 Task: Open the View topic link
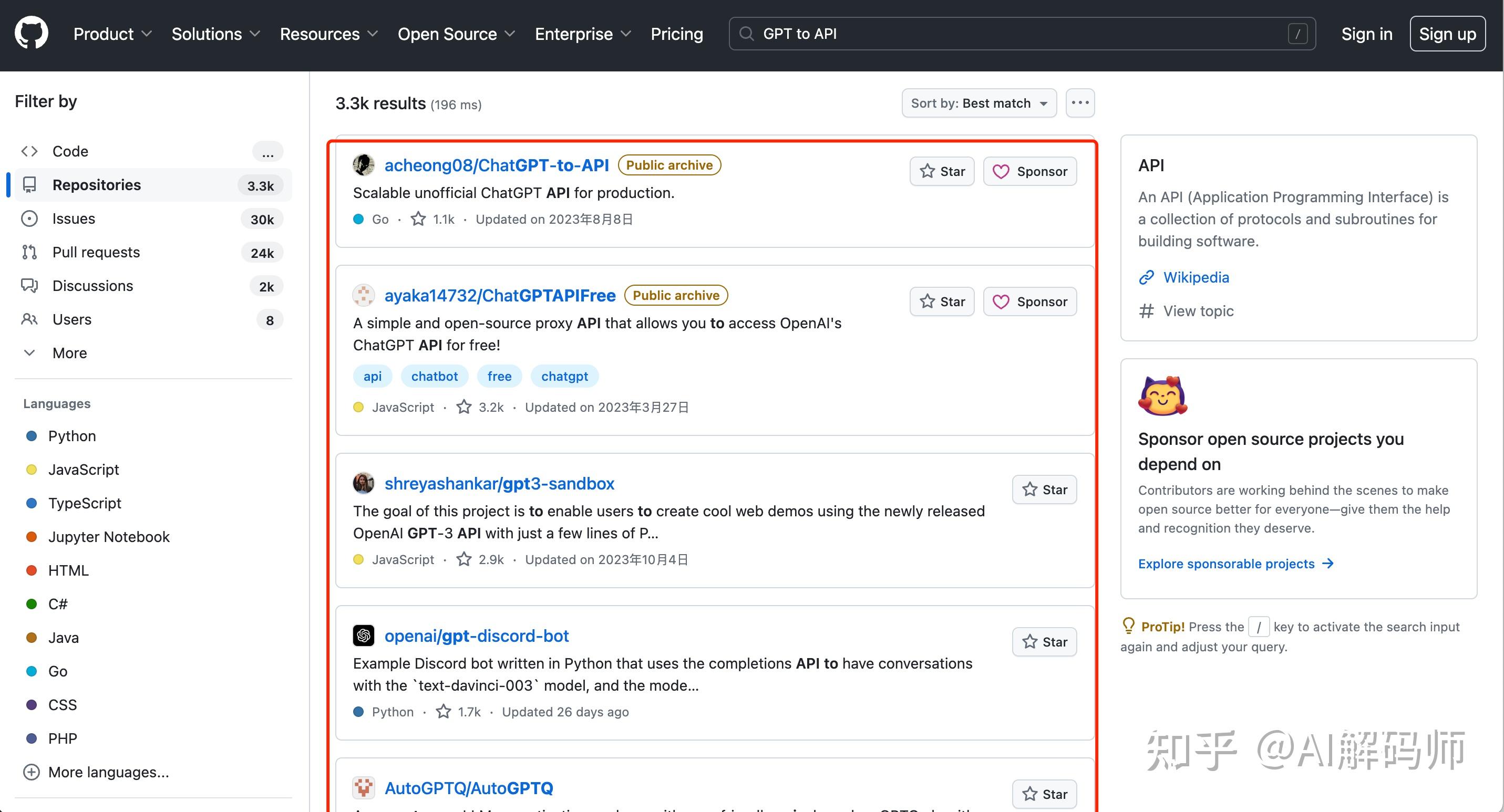click(1198, 311)
